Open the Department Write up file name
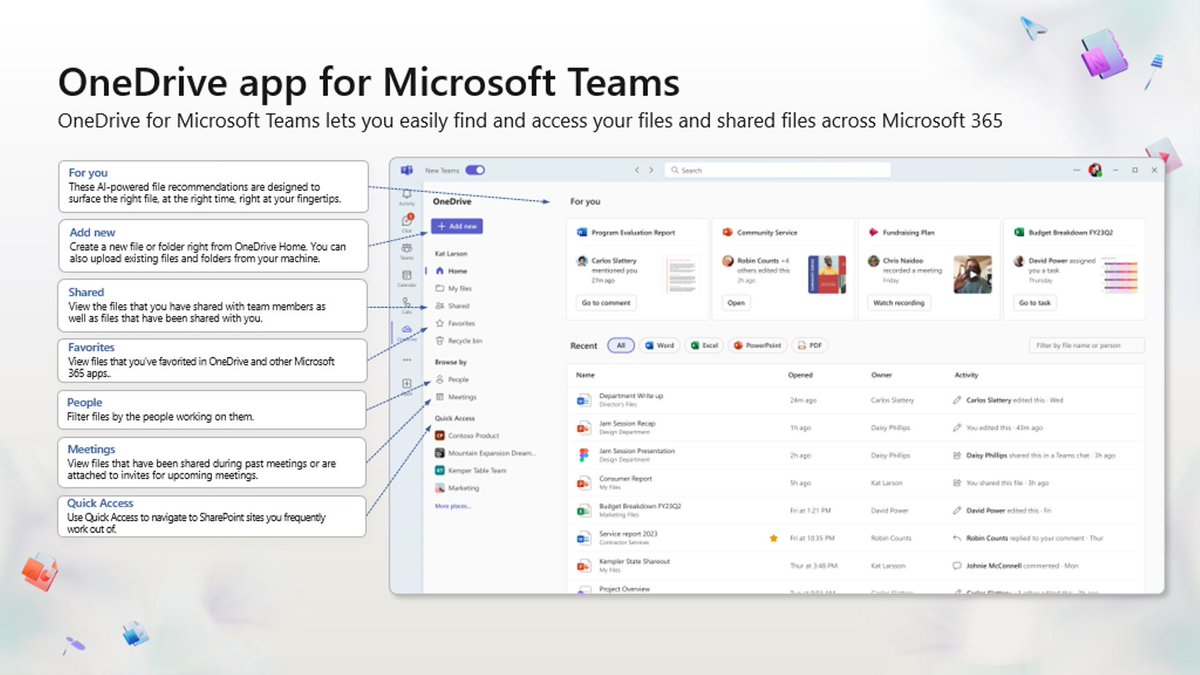Image resolution: width=1200 pixels, height=675 pixels. pyautogui.click(x=631, y=396)
